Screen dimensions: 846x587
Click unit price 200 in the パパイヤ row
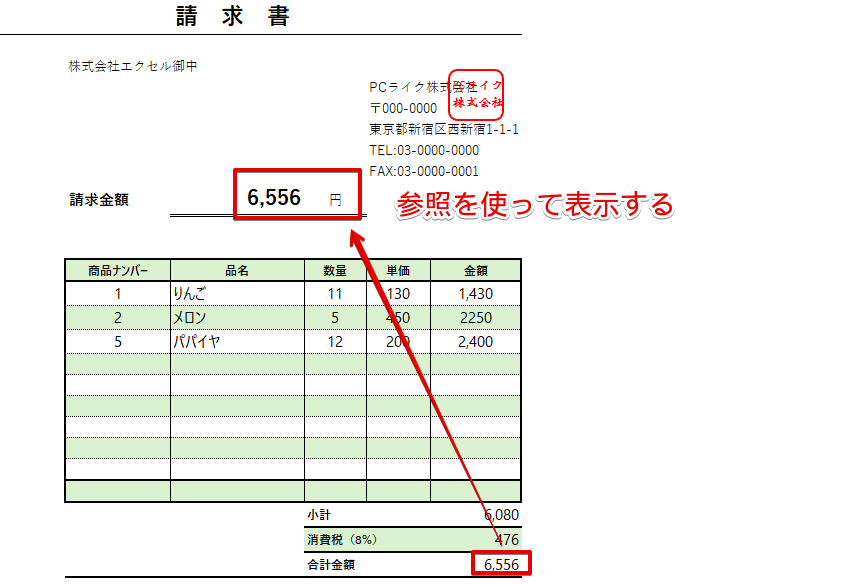click(398, 342)
